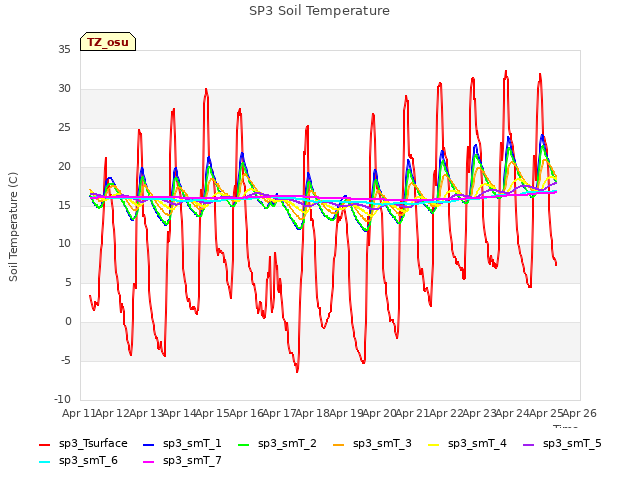Toggle the sp3_Tsurface legend entry

pos(83,444)
